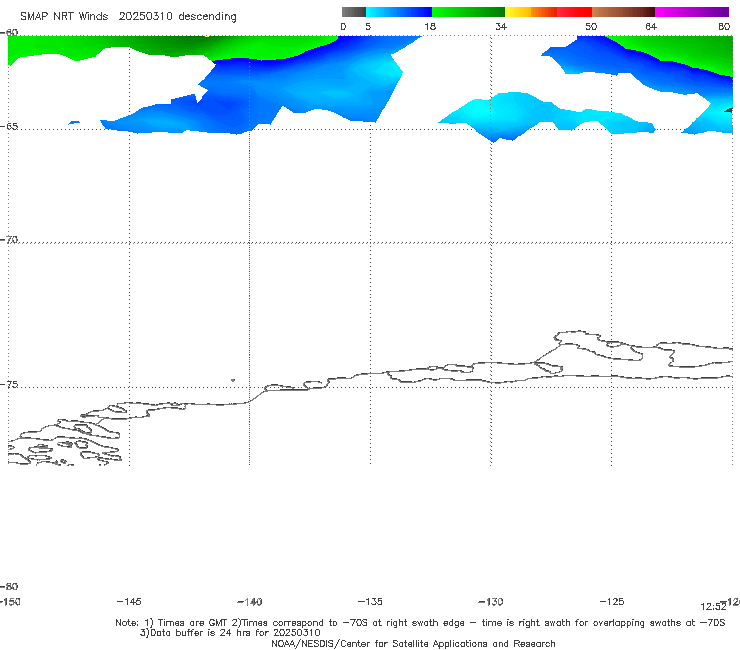The image size is (740, 650).
Task: Click the color bar label '64'
Action: tap(651, 26)
